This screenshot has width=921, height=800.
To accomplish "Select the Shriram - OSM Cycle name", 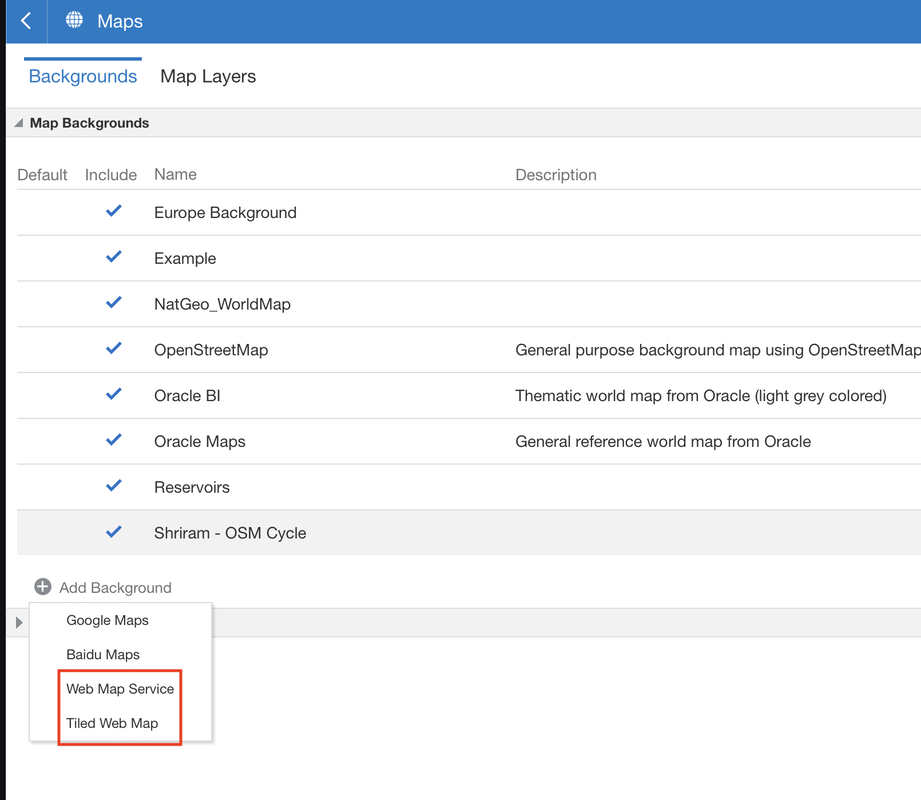I will [230, 533].
